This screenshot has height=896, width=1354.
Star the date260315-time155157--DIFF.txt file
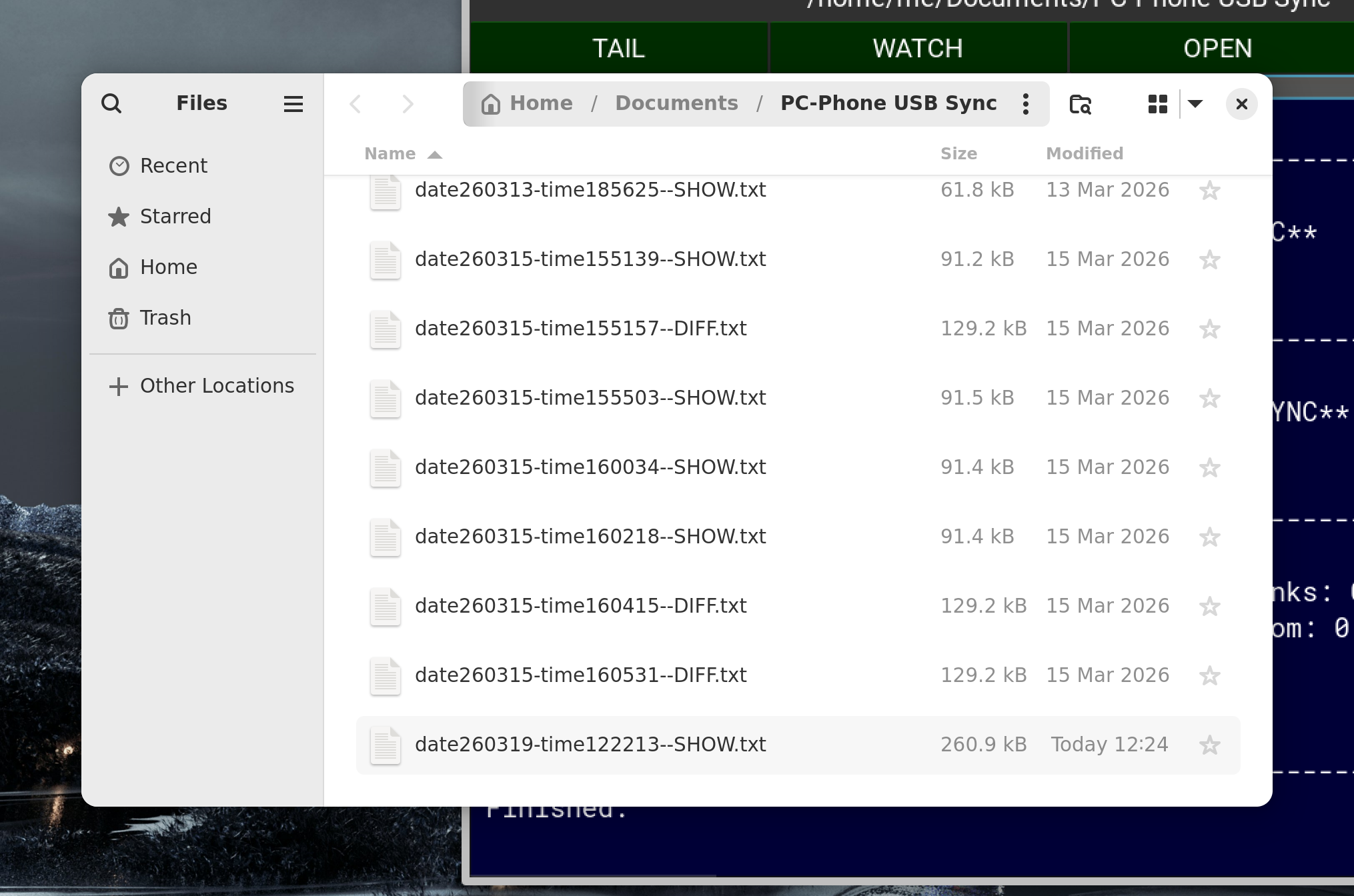pyautogui.click(x=1209, y=329)
